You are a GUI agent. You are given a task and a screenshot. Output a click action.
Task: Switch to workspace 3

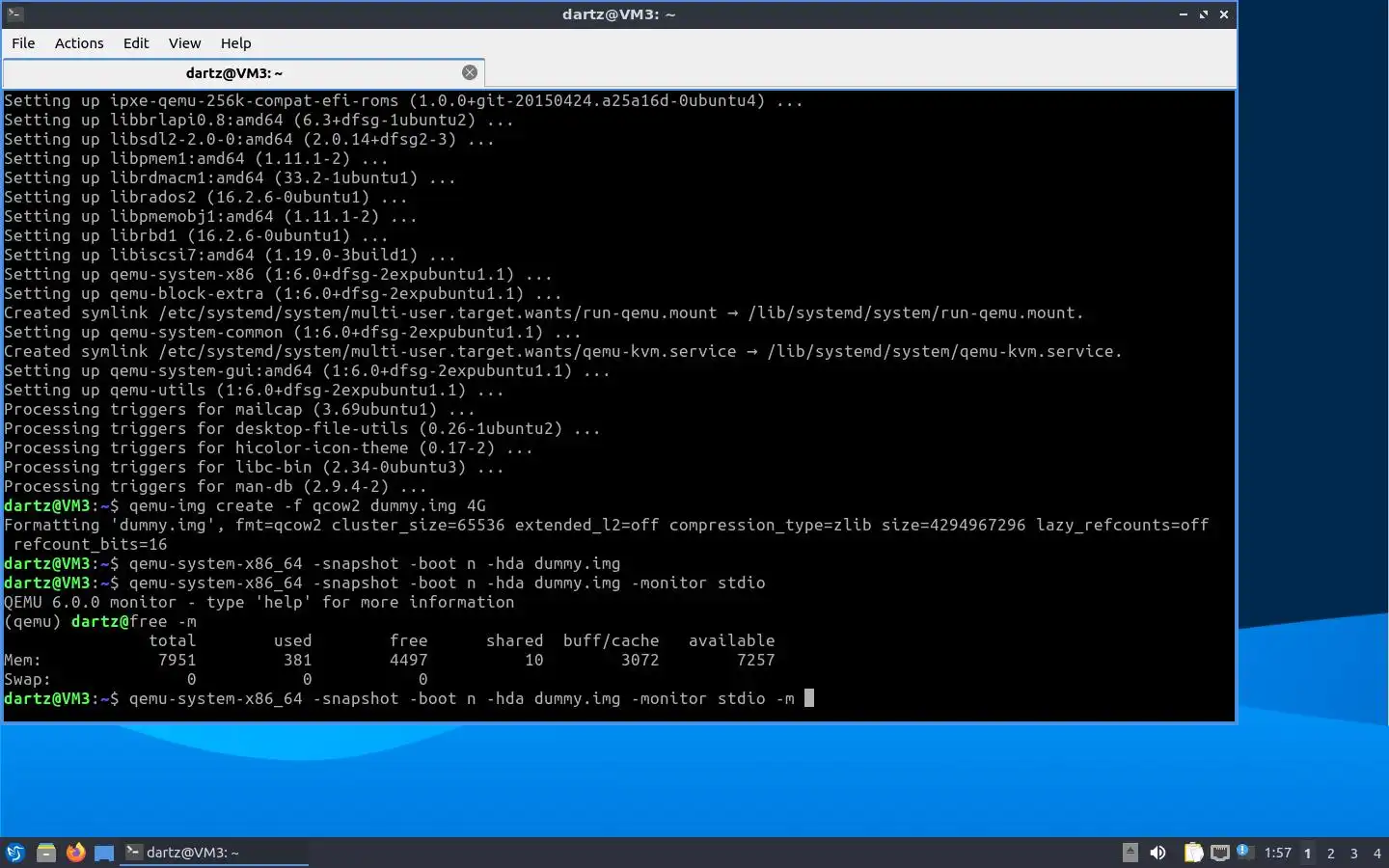point(1354,853)
